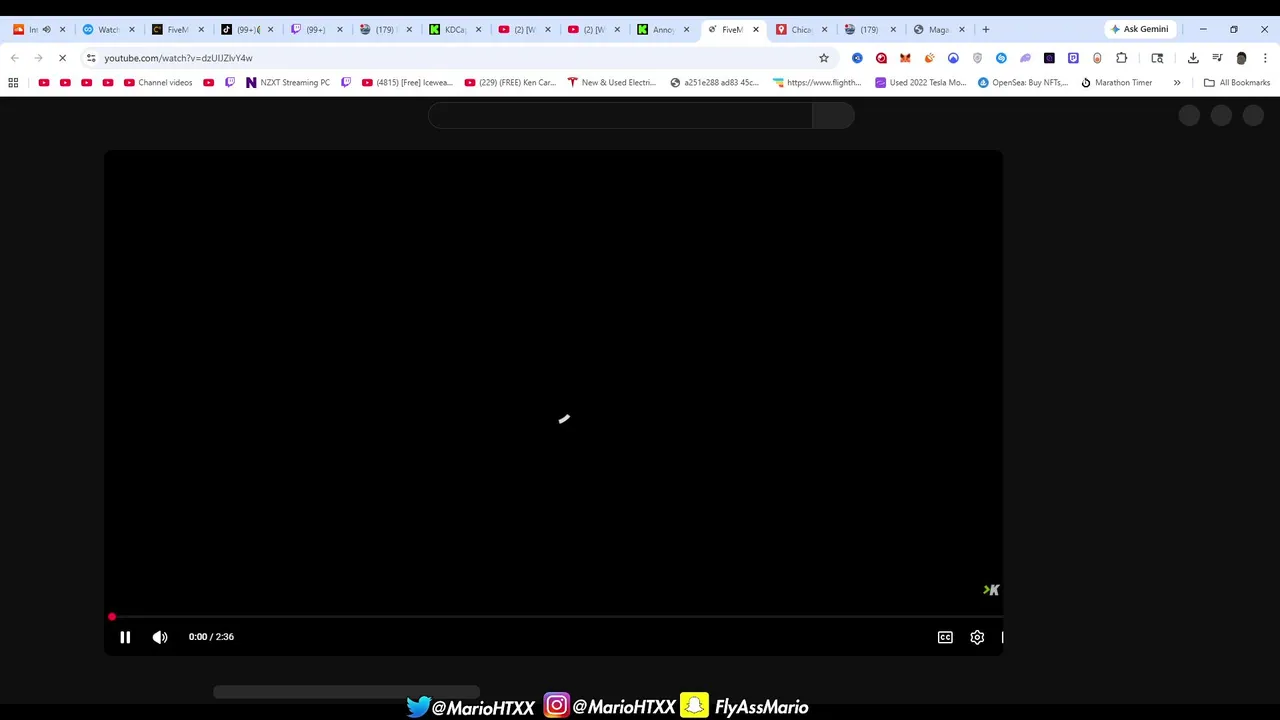Open the purple Phantom ghost extension
1280x720 pixels.
point(1025,58)
